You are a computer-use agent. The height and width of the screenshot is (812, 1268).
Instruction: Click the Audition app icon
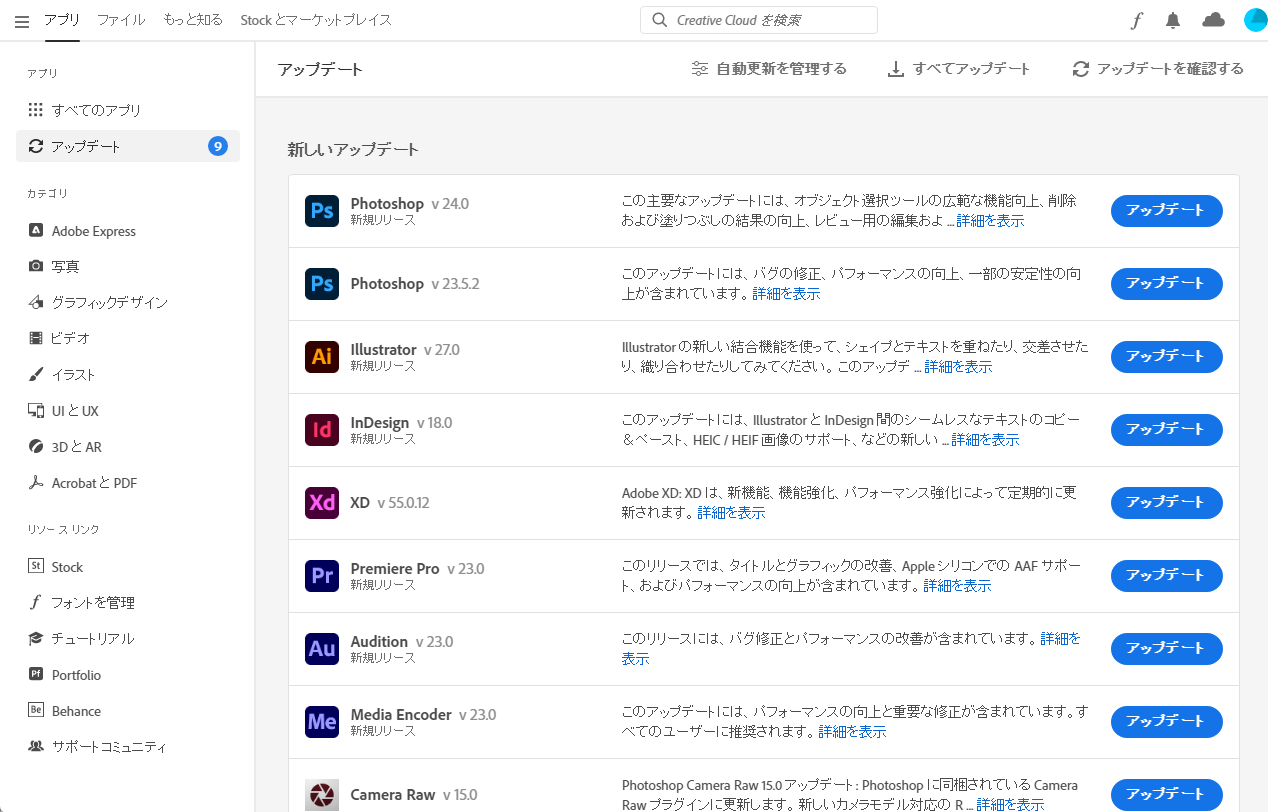tap(322, 649)
